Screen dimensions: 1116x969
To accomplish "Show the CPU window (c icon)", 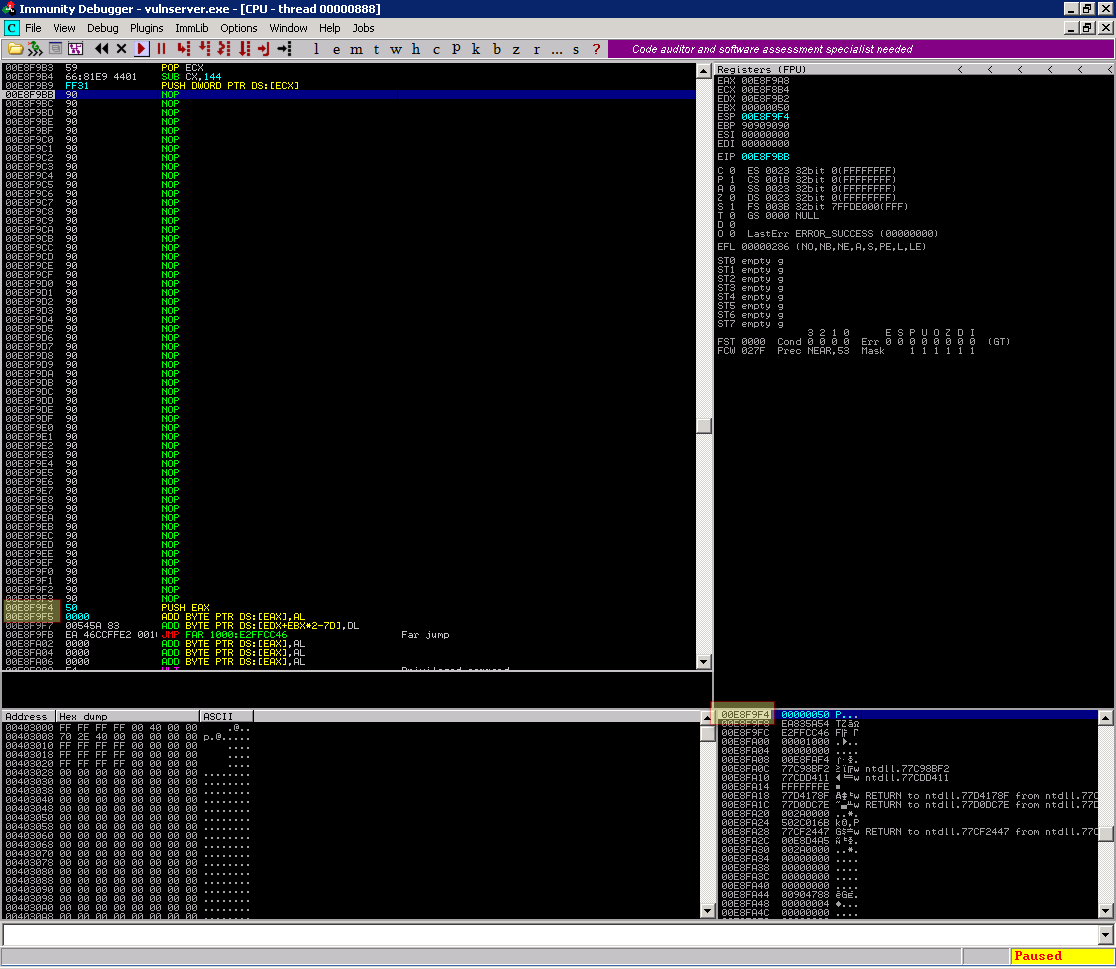I will tap(436, 49).
